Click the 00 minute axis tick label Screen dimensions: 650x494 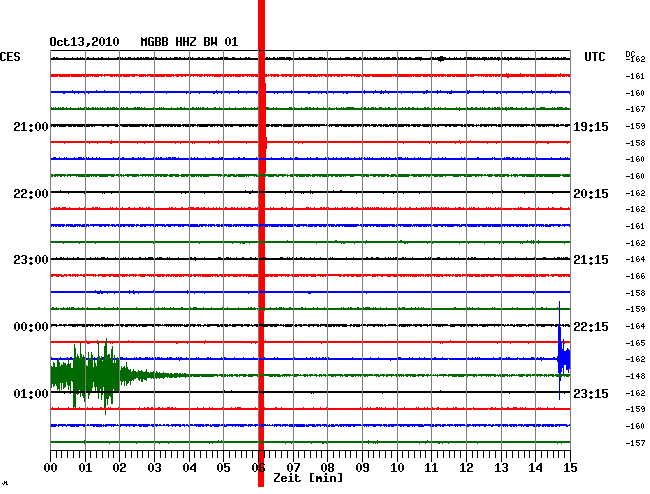pyautogui.click(x=50, y=468)
